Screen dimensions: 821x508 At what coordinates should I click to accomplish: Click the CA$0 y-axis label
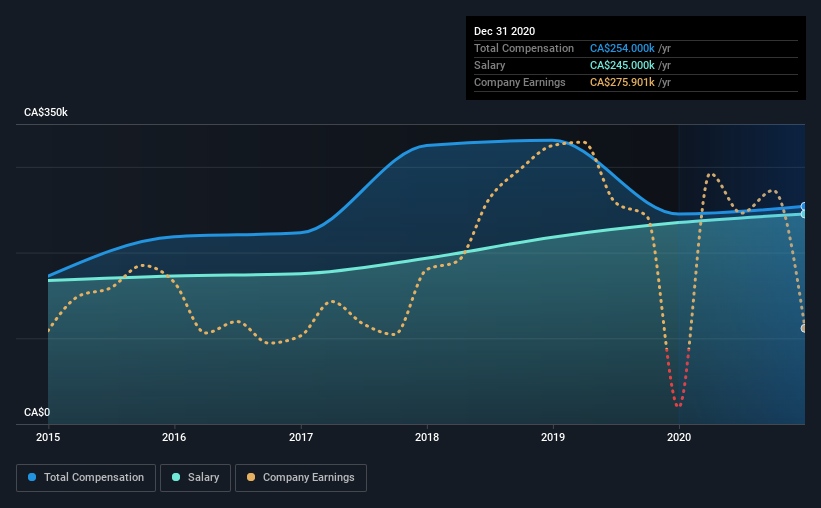37,413
